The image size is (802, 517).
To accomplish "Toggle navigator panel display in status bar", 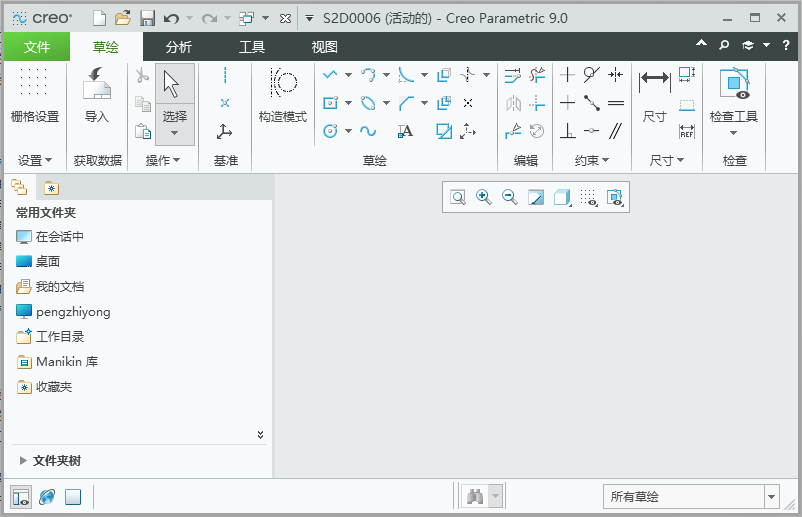I will point(21,497).
